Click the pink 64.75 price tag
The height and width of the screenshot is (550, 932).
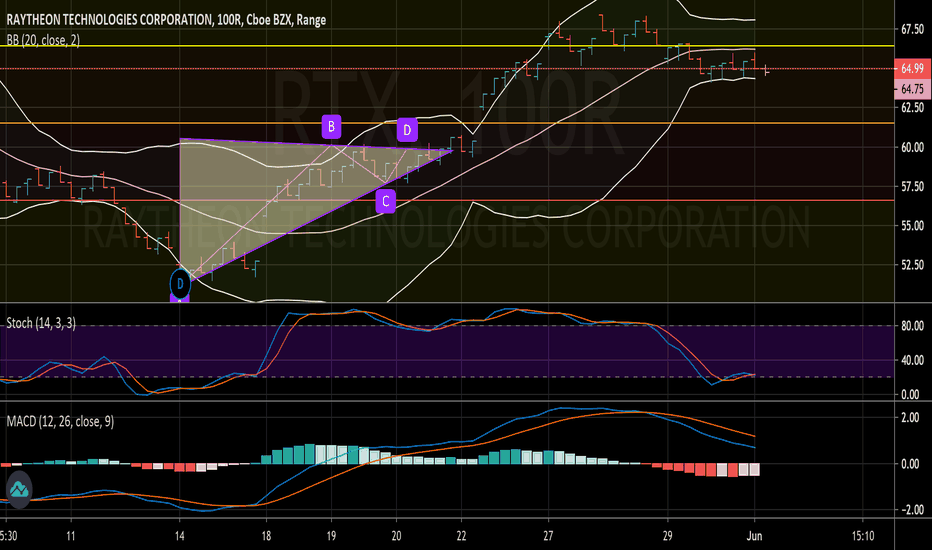912,89
